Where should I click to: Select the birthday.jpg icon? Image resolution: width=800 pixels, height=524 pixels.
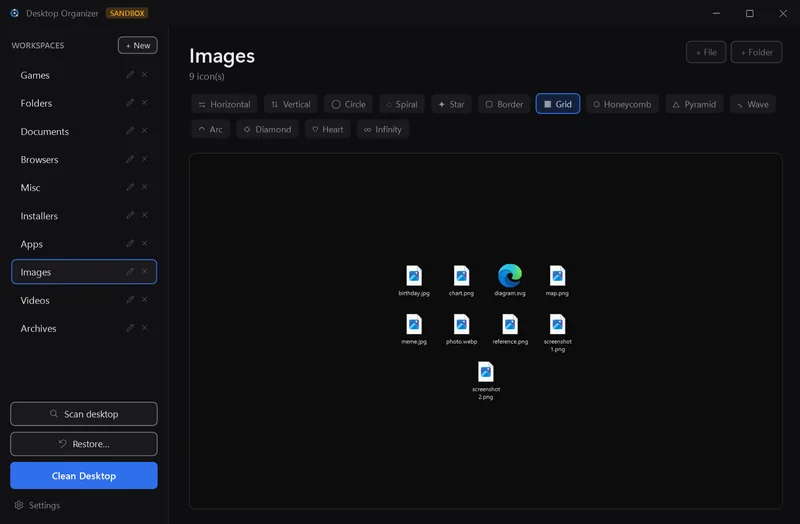[x=414, y=280]
